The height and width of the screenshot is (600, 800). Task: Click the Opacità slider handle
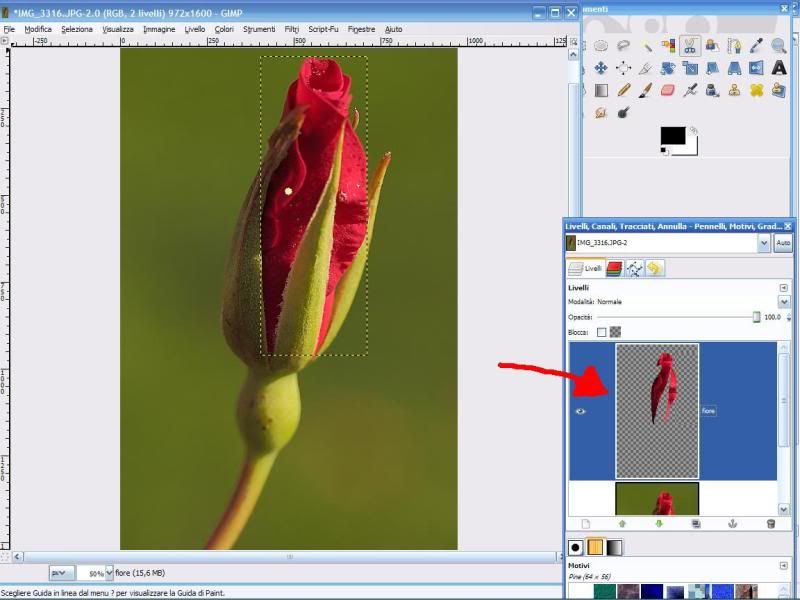[756, 317]
